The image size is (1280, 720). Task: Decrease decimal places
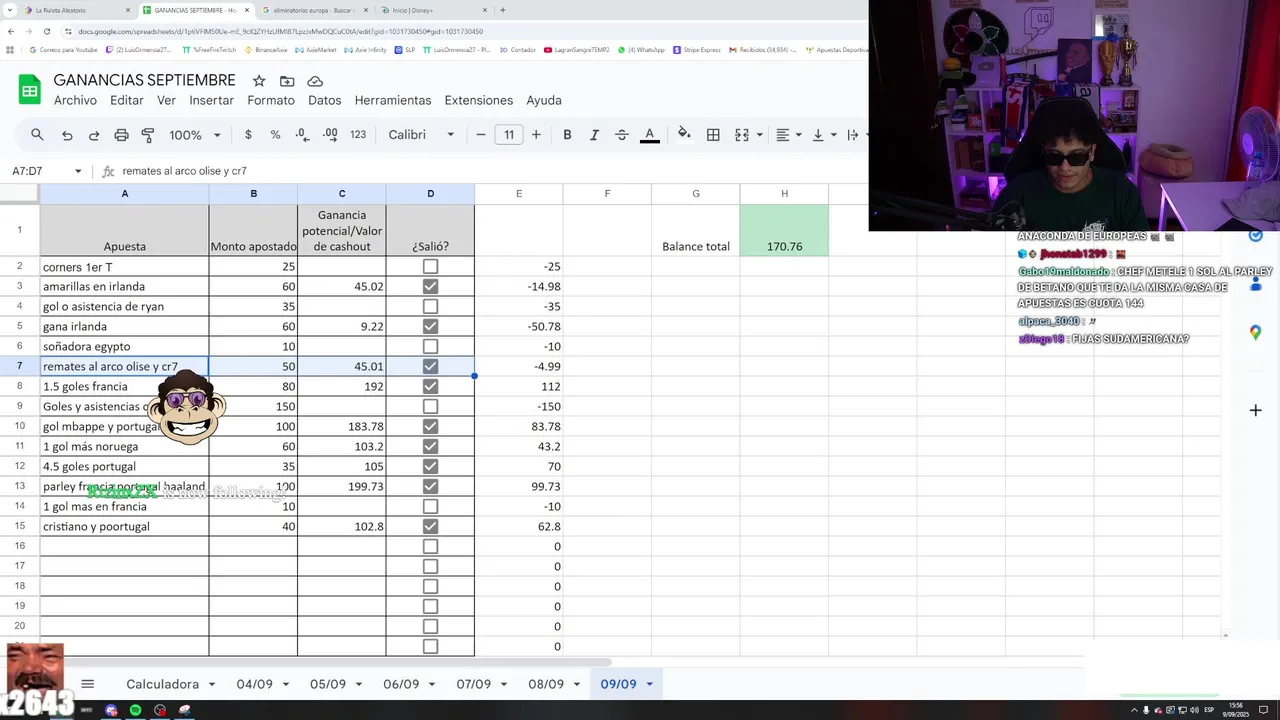(x=302, y=135)
